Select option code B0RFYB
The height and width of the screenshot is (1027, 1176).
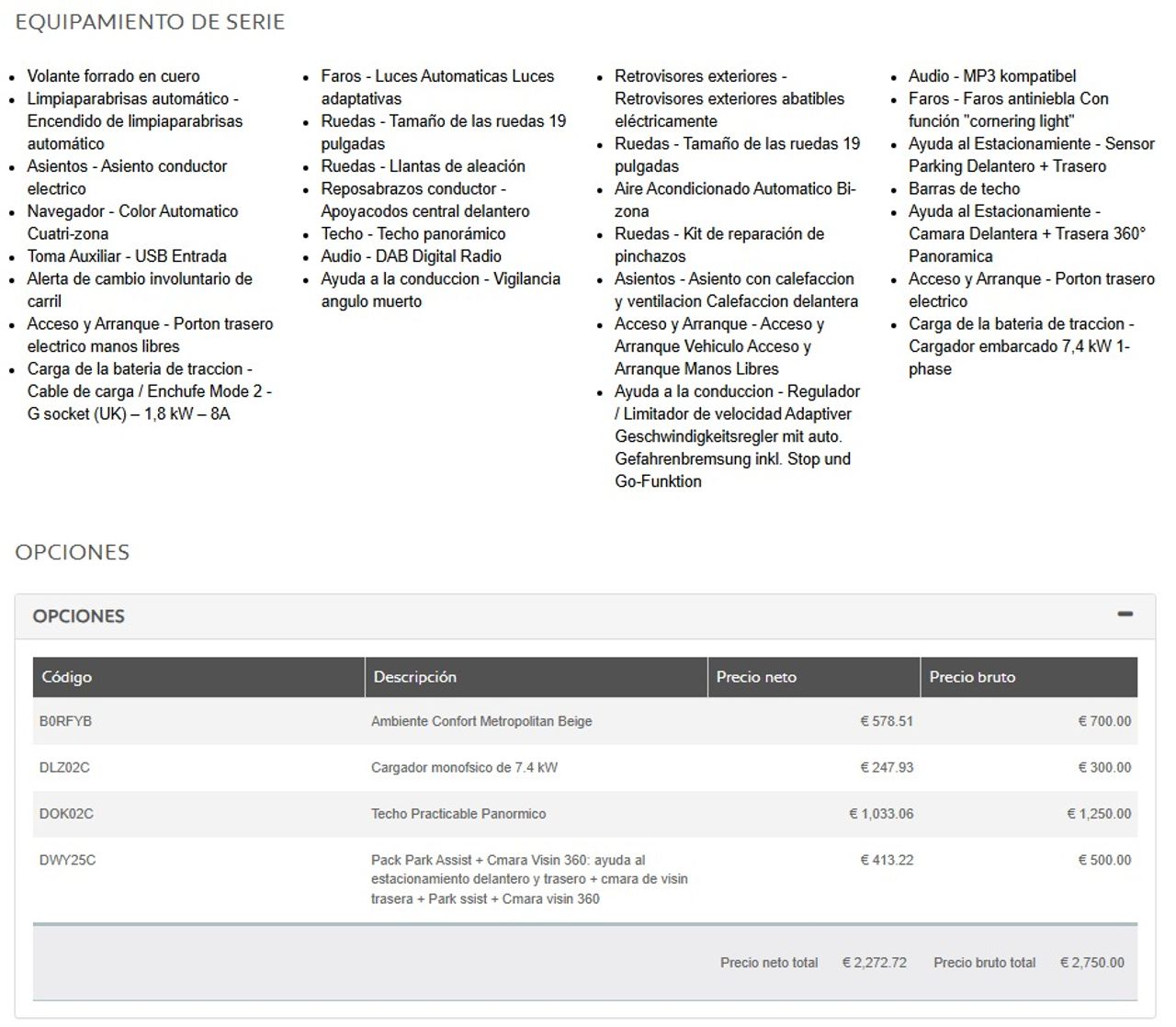click(65, 721)
